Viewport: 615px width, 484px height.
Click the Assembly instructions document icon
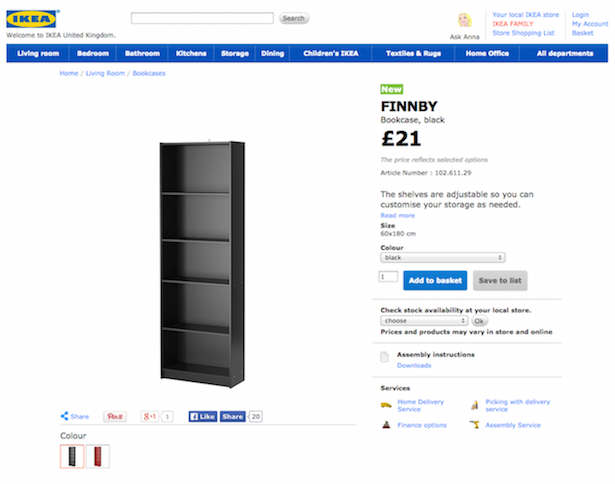385,358
